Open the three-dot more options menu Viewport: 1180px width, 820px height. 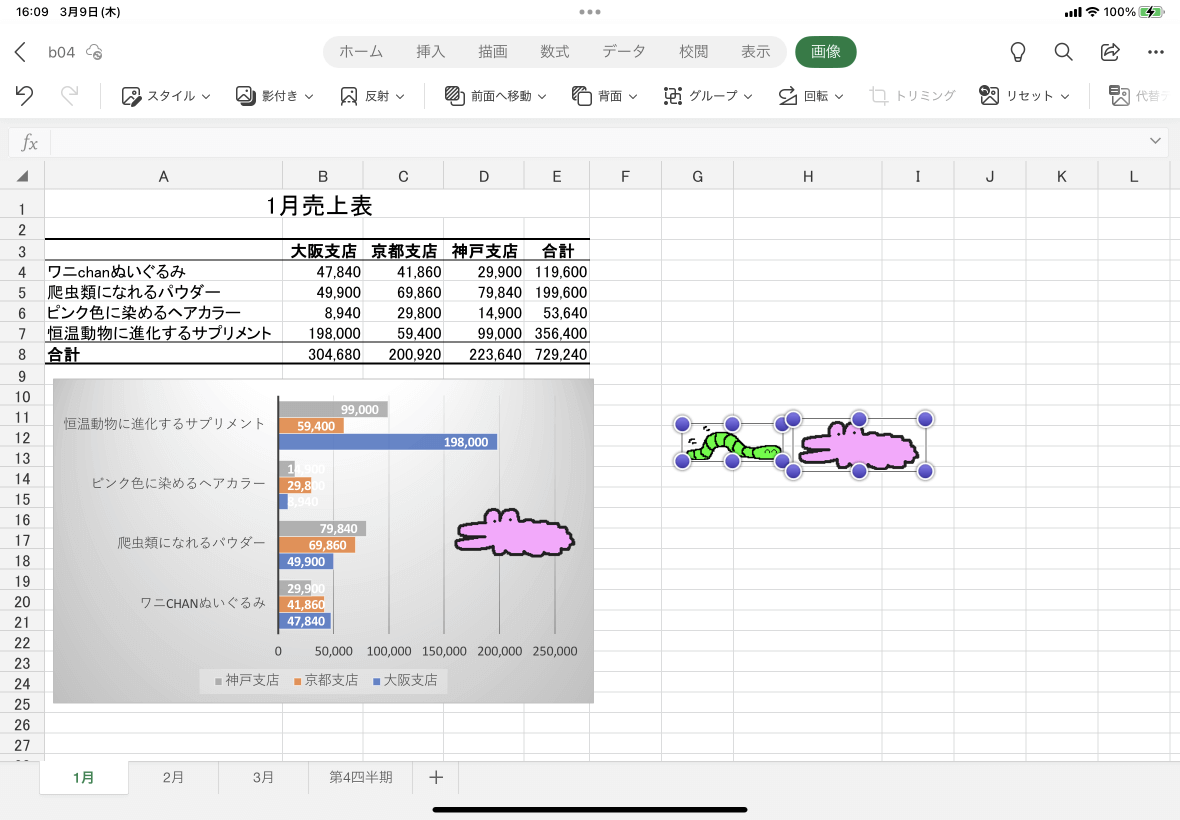[1156, 52]
